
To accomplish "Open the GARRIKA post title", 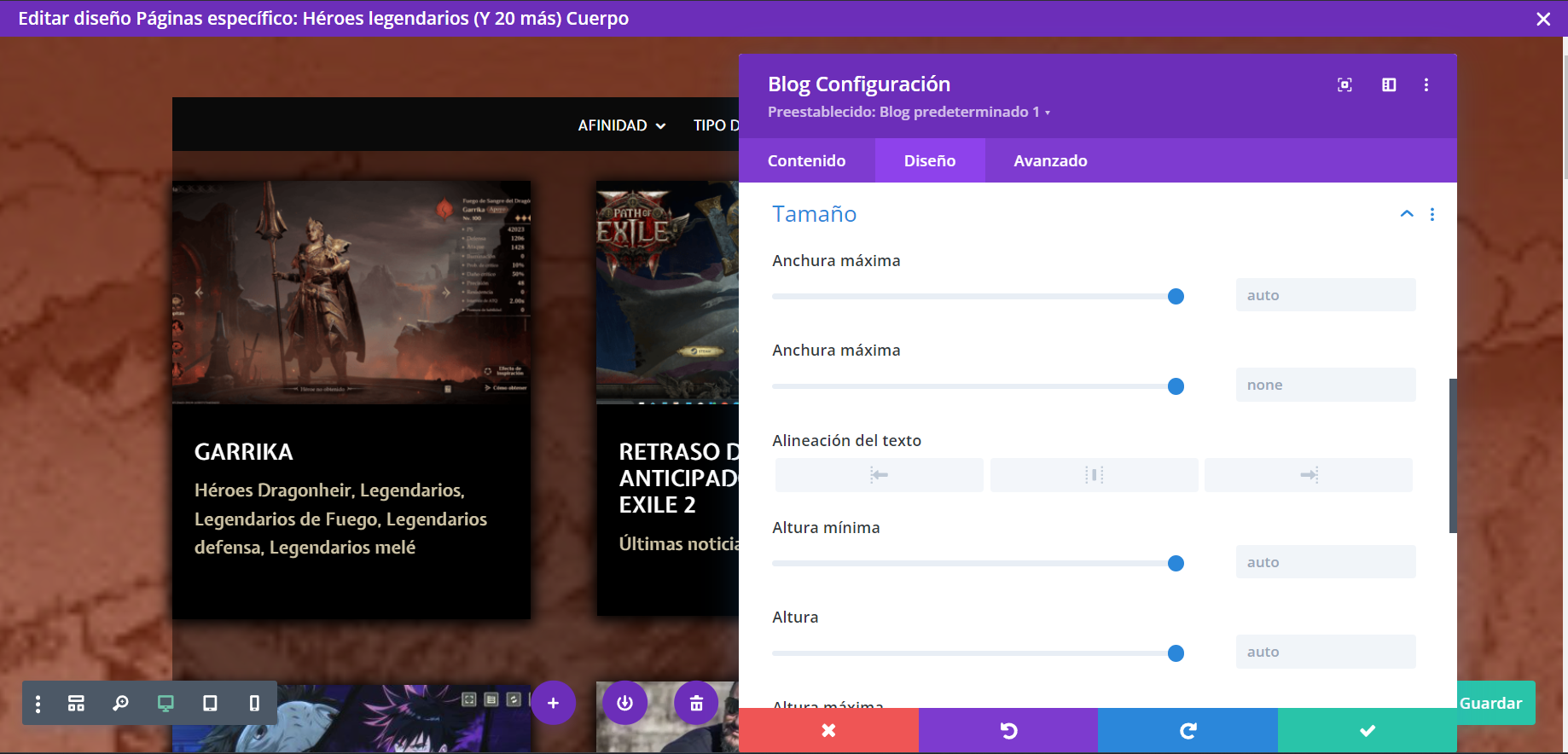I will tap(244, 452).
